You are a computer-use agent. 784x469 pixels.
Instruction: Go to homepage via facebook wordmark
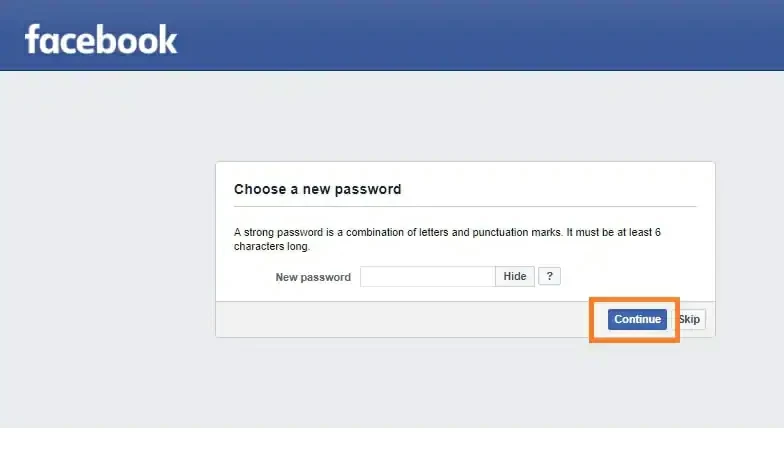click(101, 39)
